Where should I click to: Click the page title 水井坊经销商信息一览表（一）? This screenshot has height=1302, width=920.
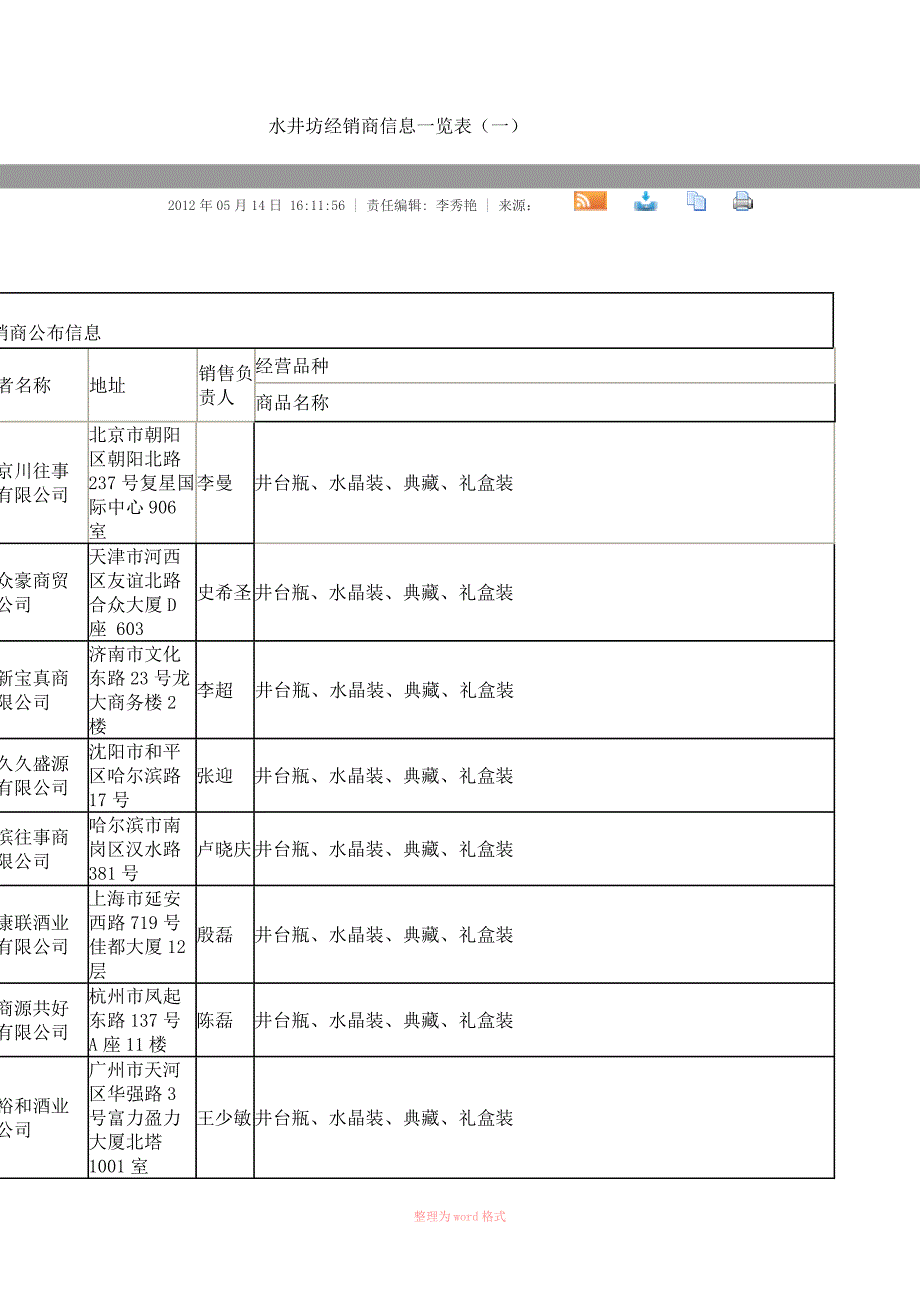point(394,126)
